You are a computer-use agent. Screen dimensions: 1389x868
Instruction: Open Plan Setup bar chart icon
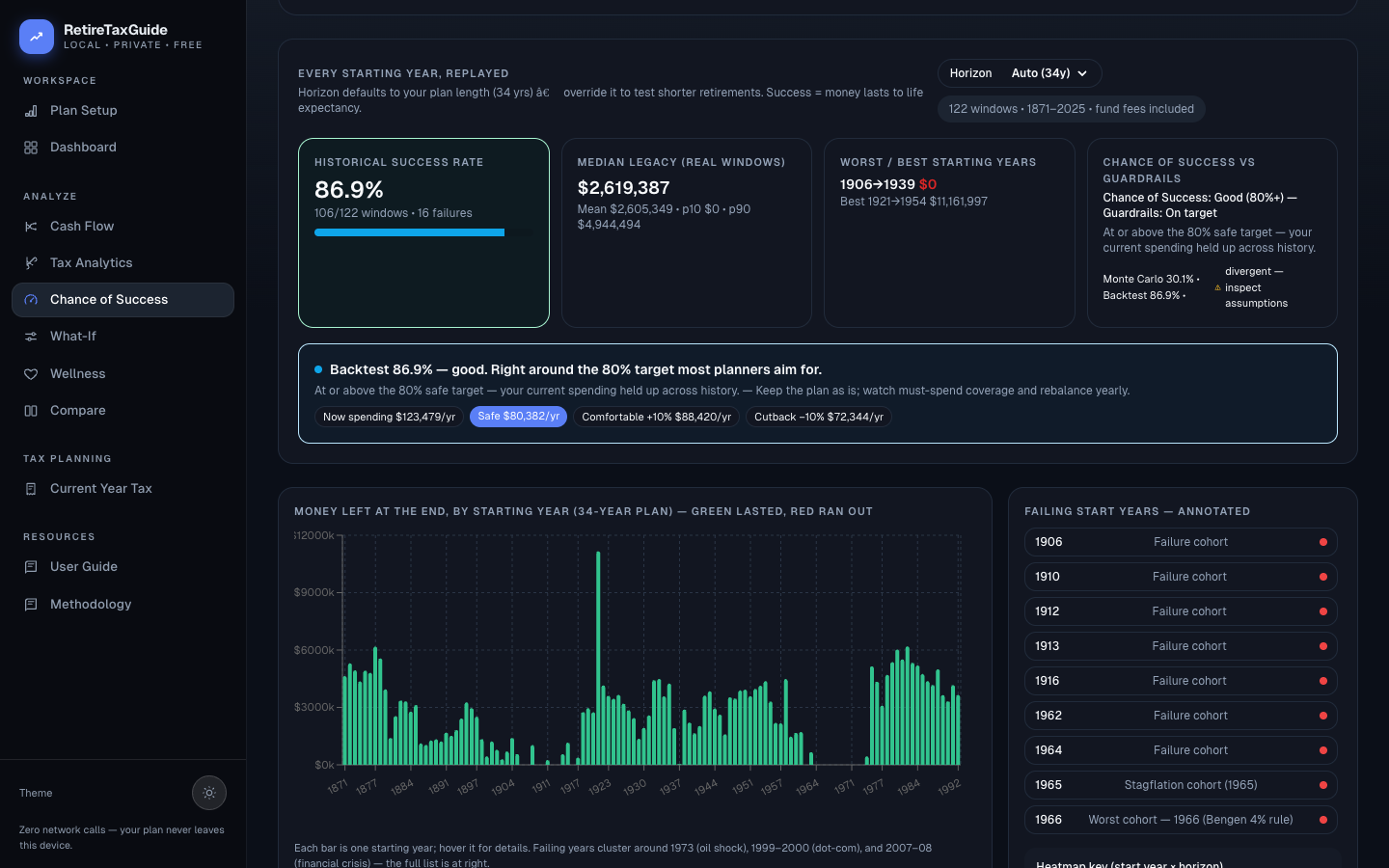pos(31,111)
